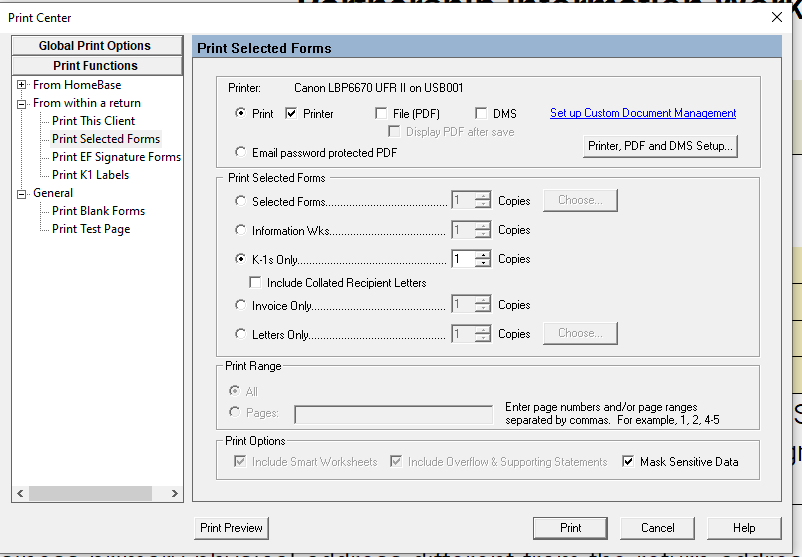The height and width of the screenshot is (557, 802).
Task: Expand the From HomeBase tree node
Action: click(21, 85)
